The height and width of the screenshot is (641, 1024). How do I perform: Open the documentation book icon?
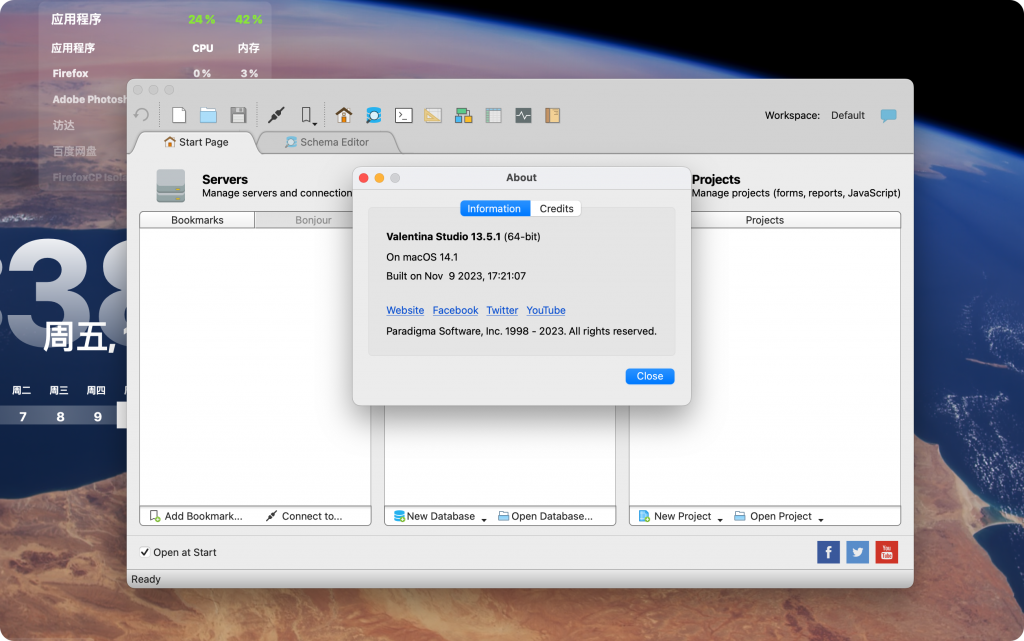552,114
